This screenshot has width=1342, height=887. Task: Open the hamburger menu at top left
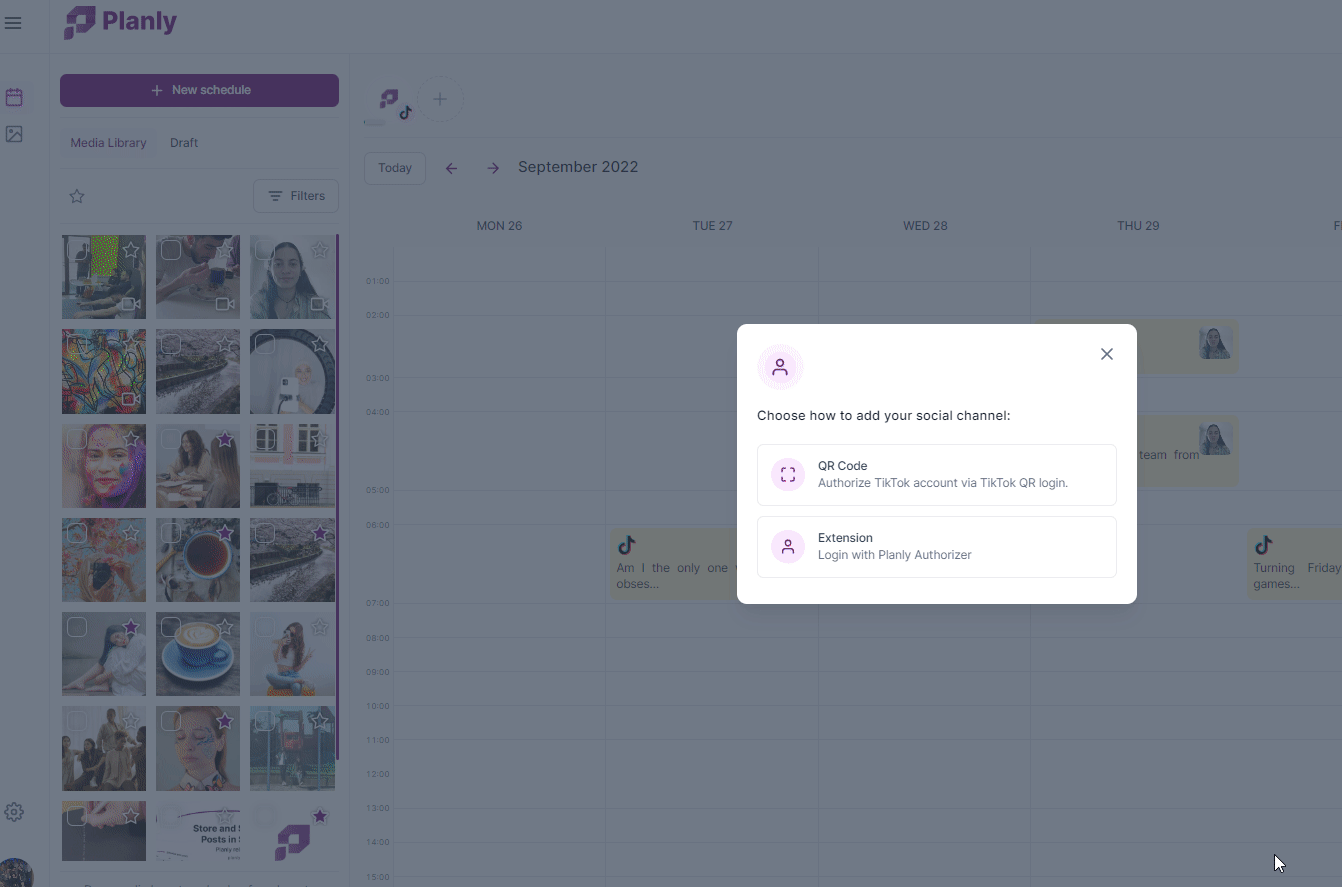[x=13, y=23]
